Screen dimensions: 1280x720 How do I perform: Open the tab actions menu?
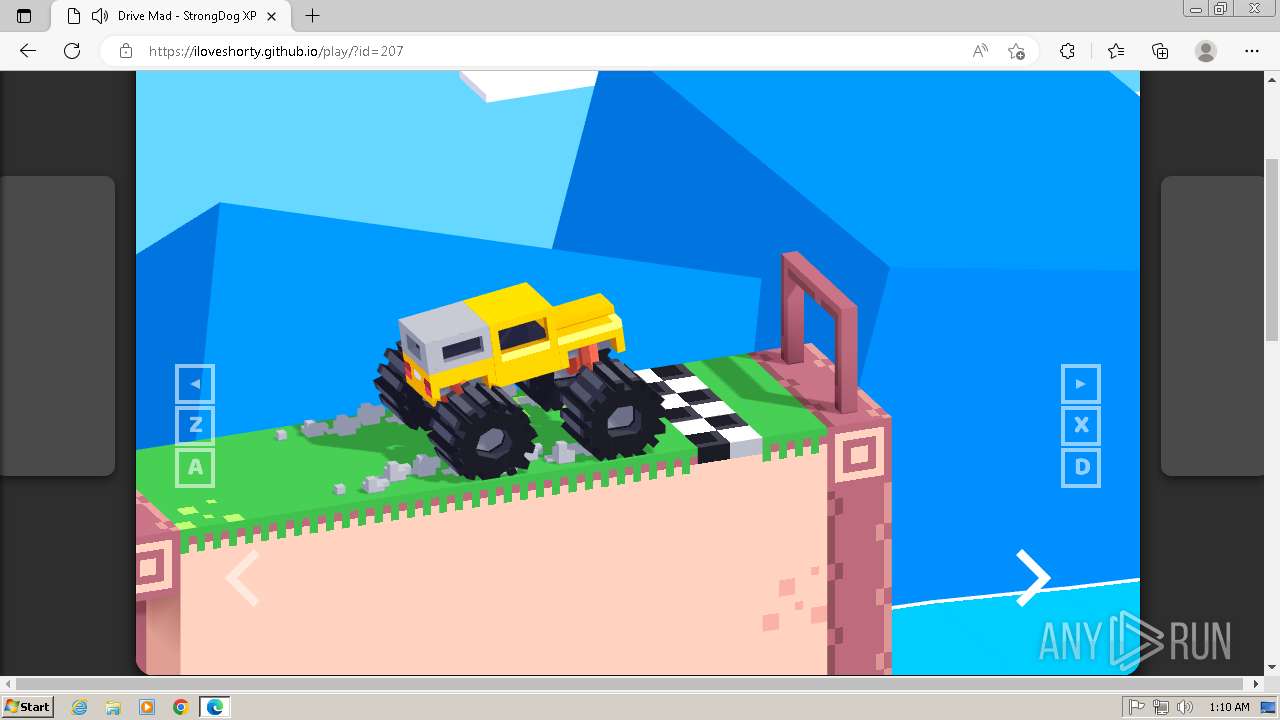[x=24, y=16]
